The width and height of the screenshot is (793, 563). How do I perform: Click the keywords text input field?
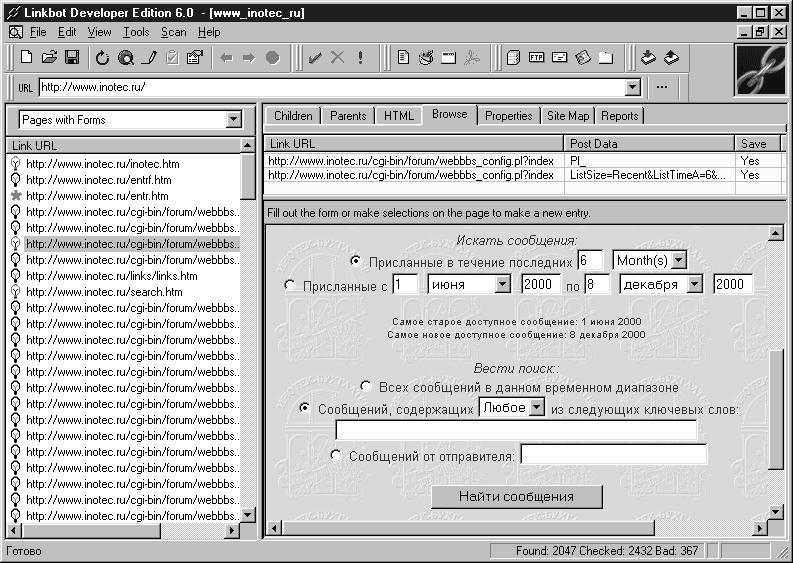click(x=516, y=430)
